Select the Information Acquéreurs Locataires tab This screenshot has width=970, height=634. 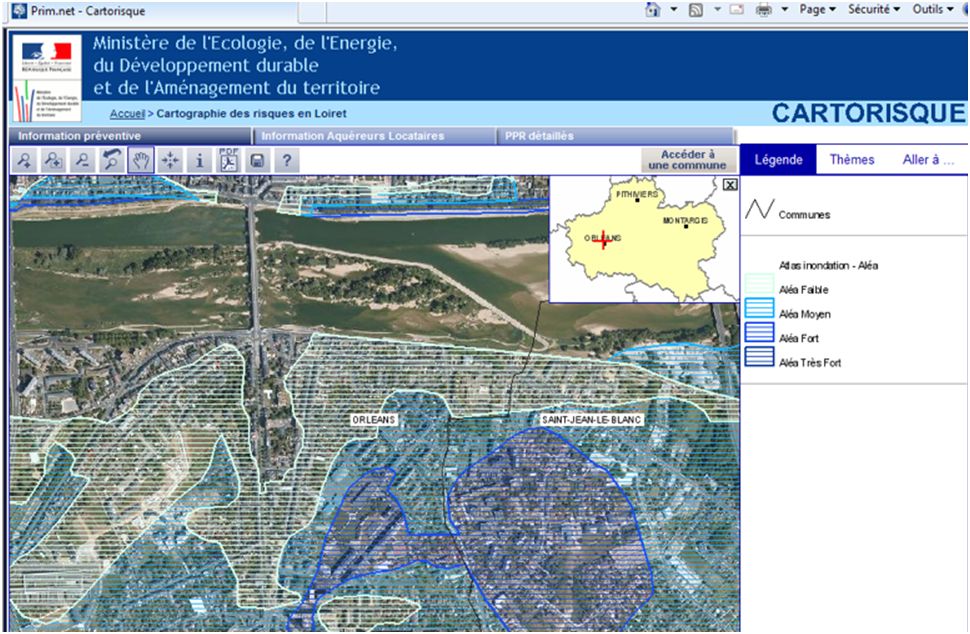[352, 136]
